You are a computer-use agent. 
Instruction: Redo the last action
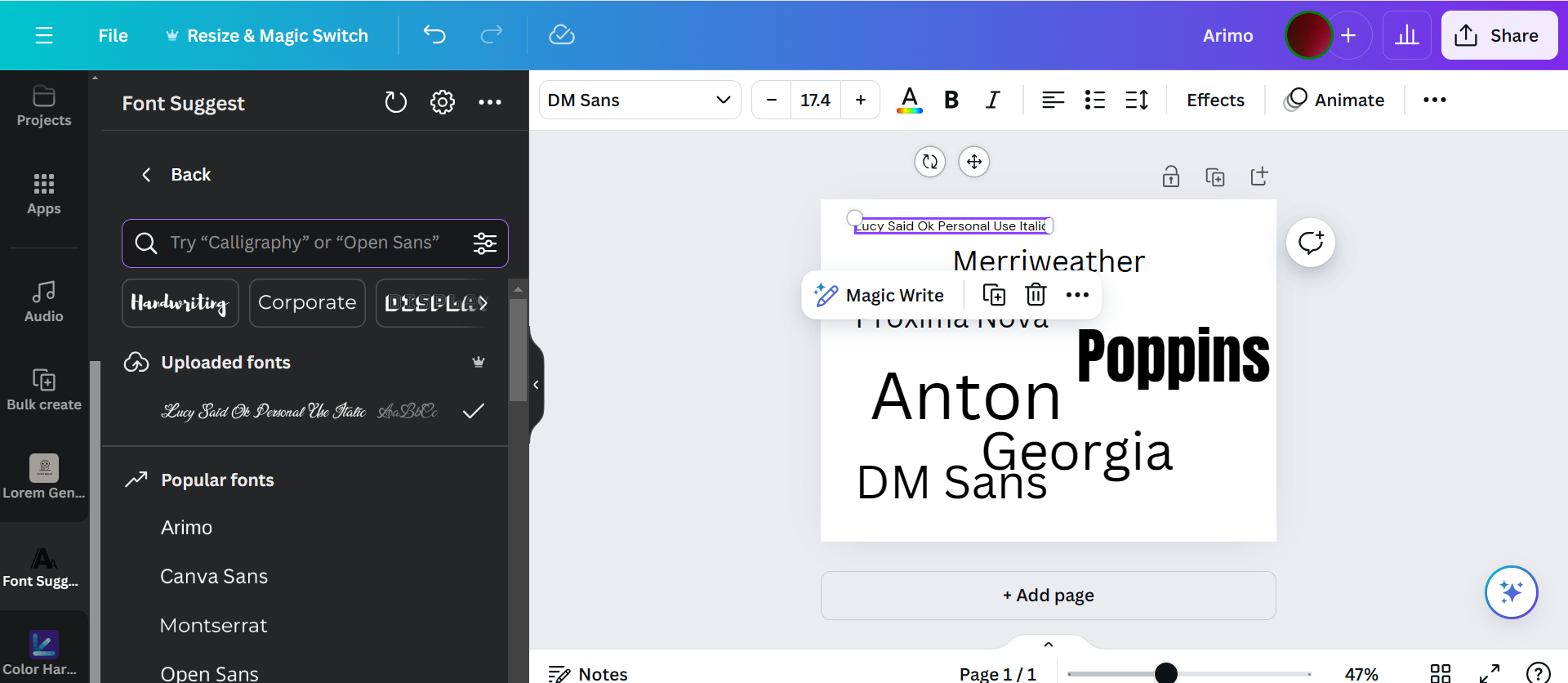point(491,35)
